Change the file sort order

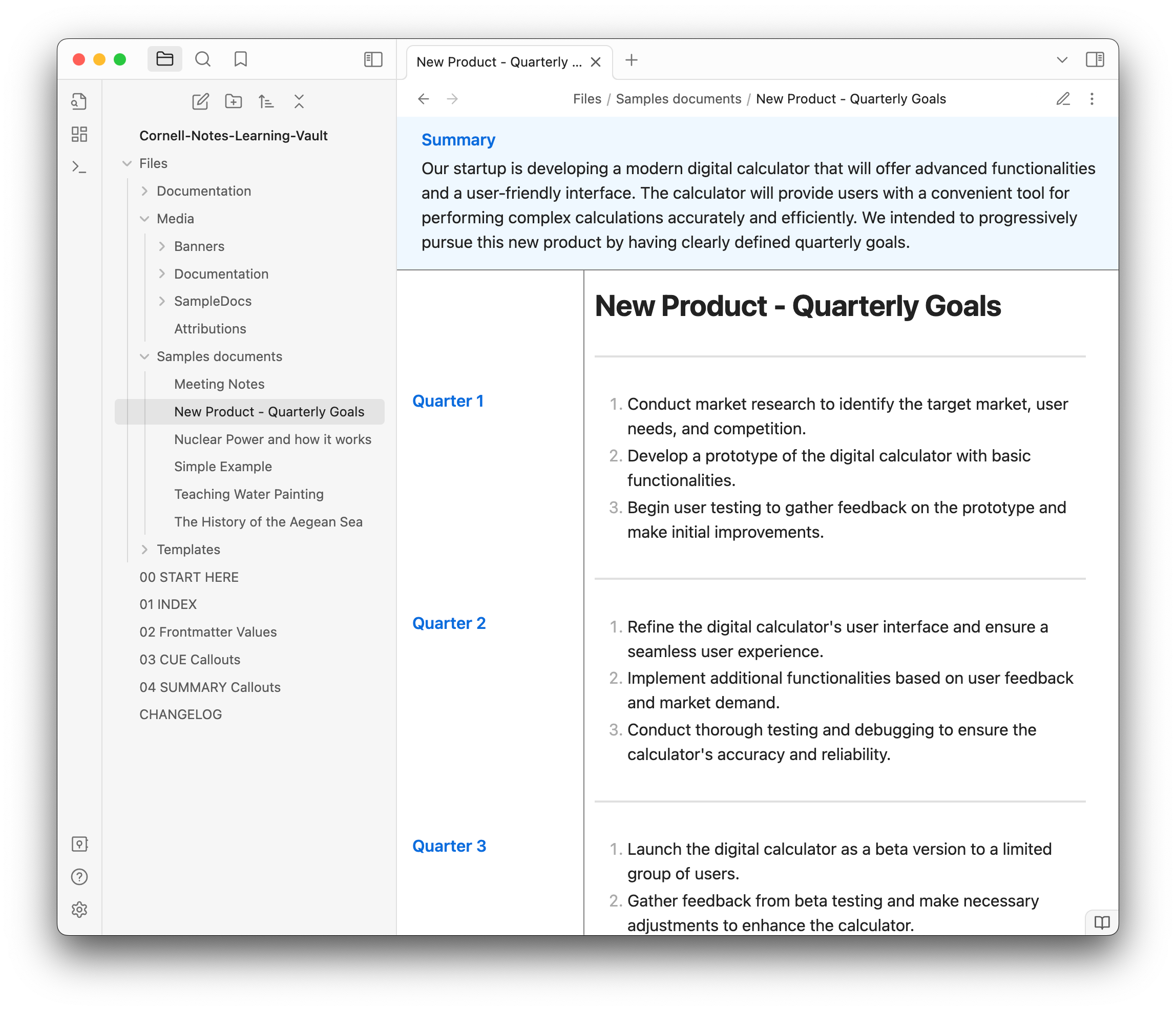click(266, 101)
